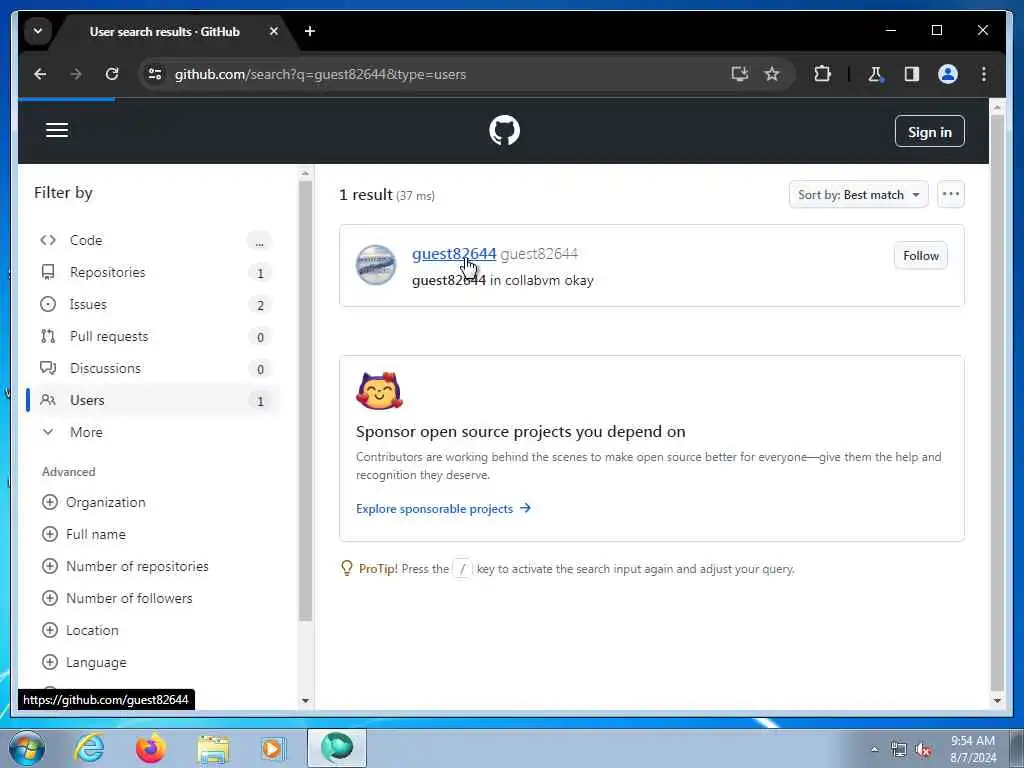Image resolution: width=1024 pixels, height=768 pixels.
Task: Show hidden system tray icons
Action: coord(874,750)
